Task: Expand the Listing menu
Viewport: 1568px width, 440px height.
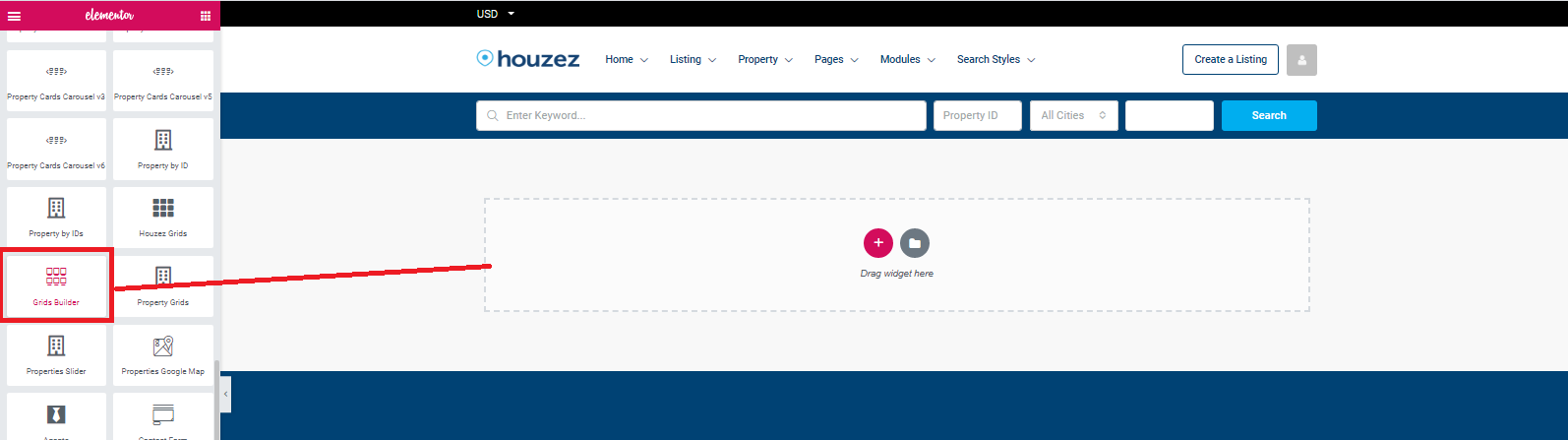Action: click(694, 59)
